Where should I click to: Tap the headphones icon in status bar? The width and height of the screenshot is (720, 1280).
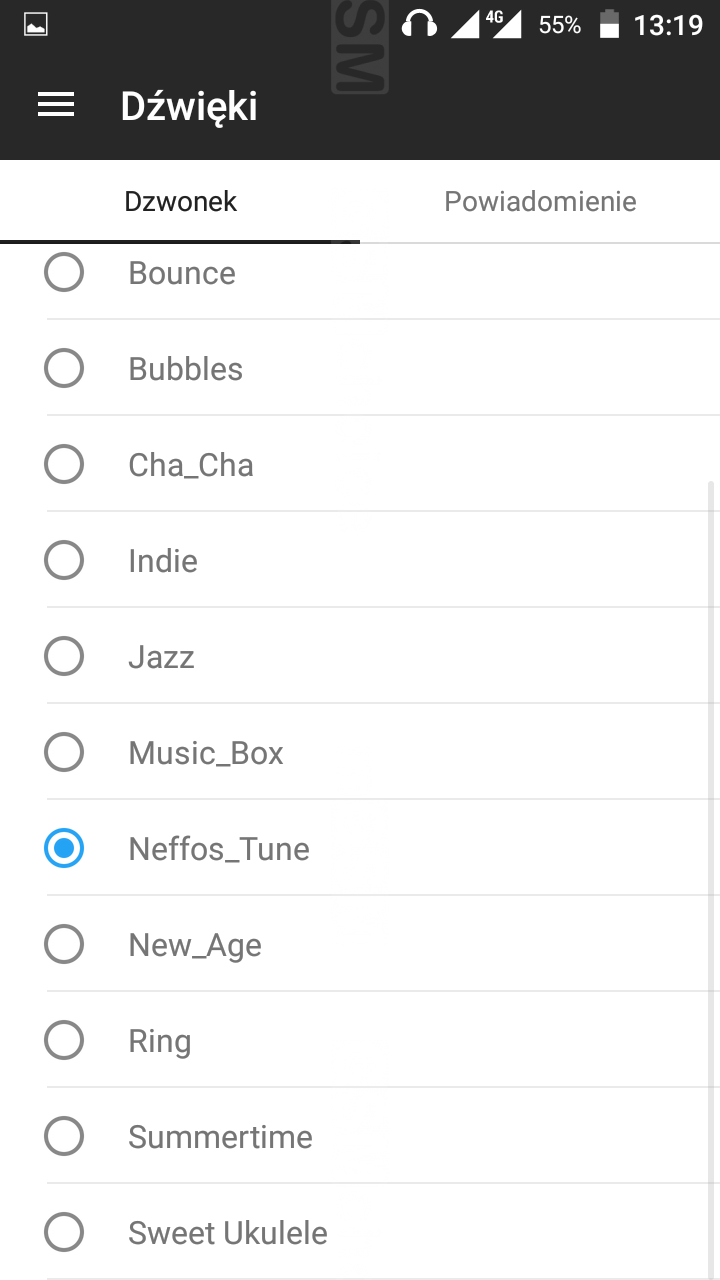click(x=419, y=24)
